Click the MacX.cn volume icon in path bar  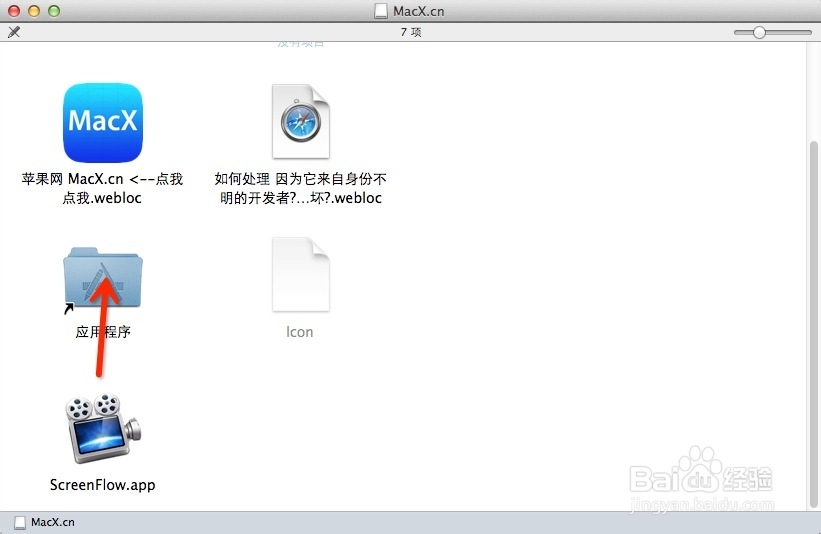click(20, 522)
